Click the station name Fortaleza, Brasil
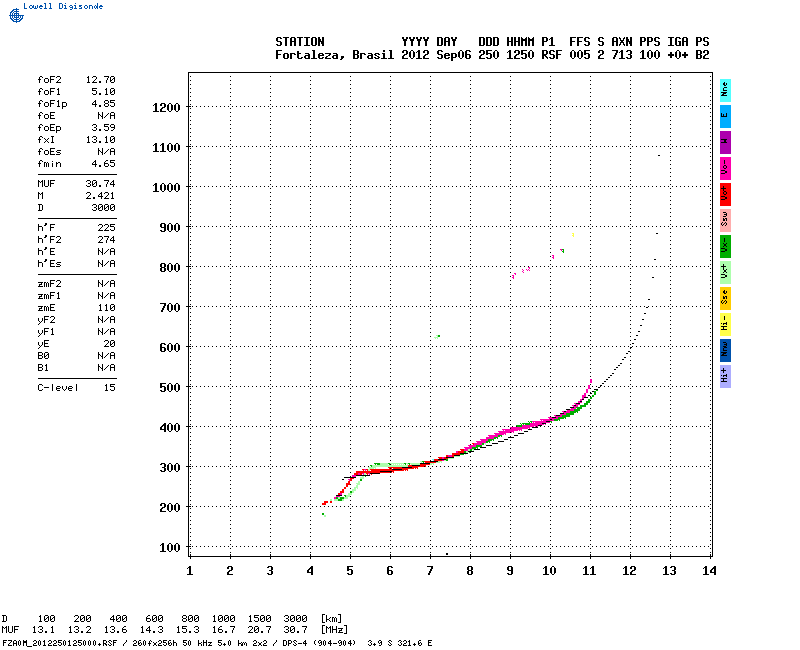Screen dimensions: 800x650 [x=335, y=55]
